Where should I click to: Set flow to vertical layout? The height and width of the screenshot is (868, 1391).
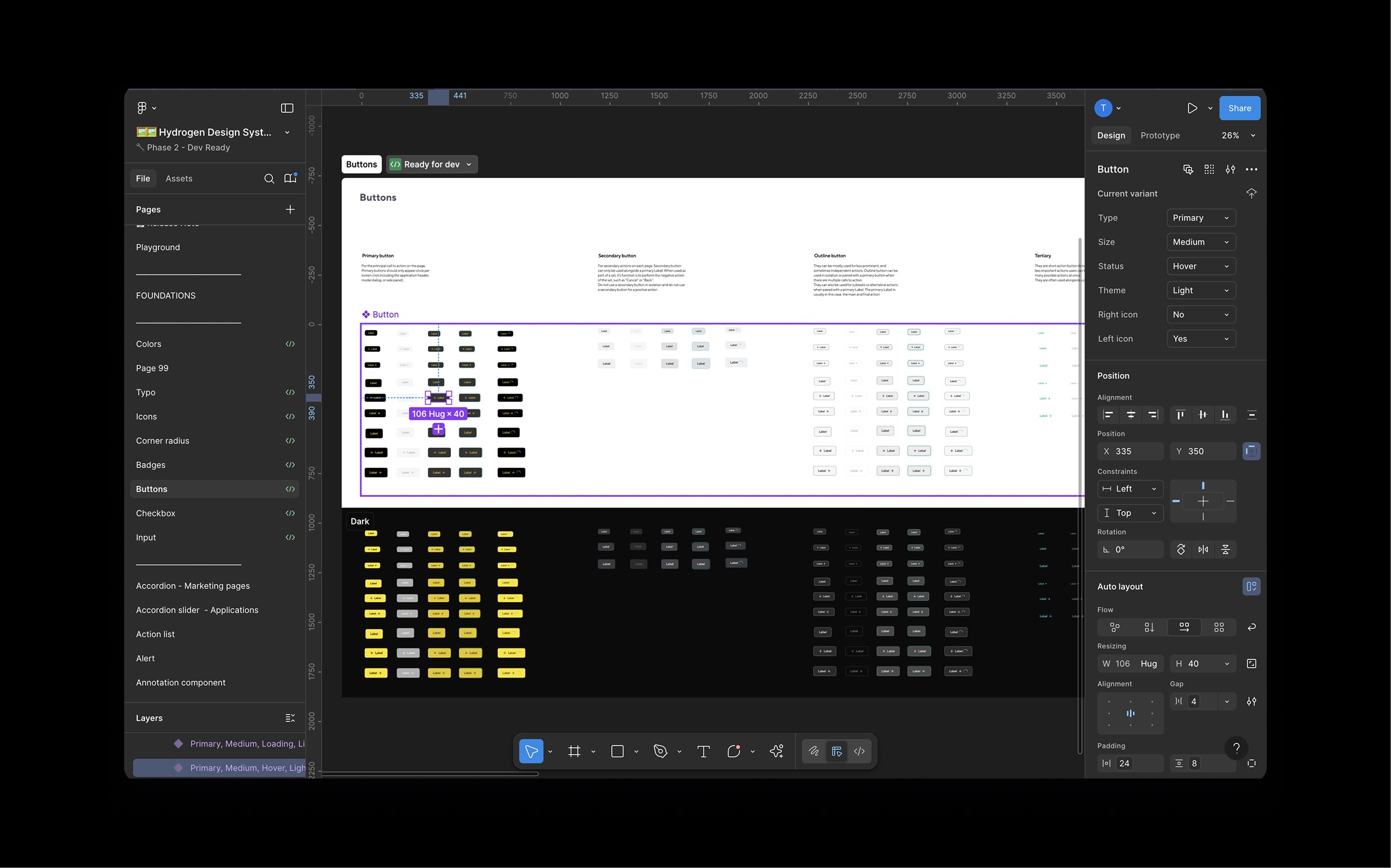click(x=1149, y=627)
